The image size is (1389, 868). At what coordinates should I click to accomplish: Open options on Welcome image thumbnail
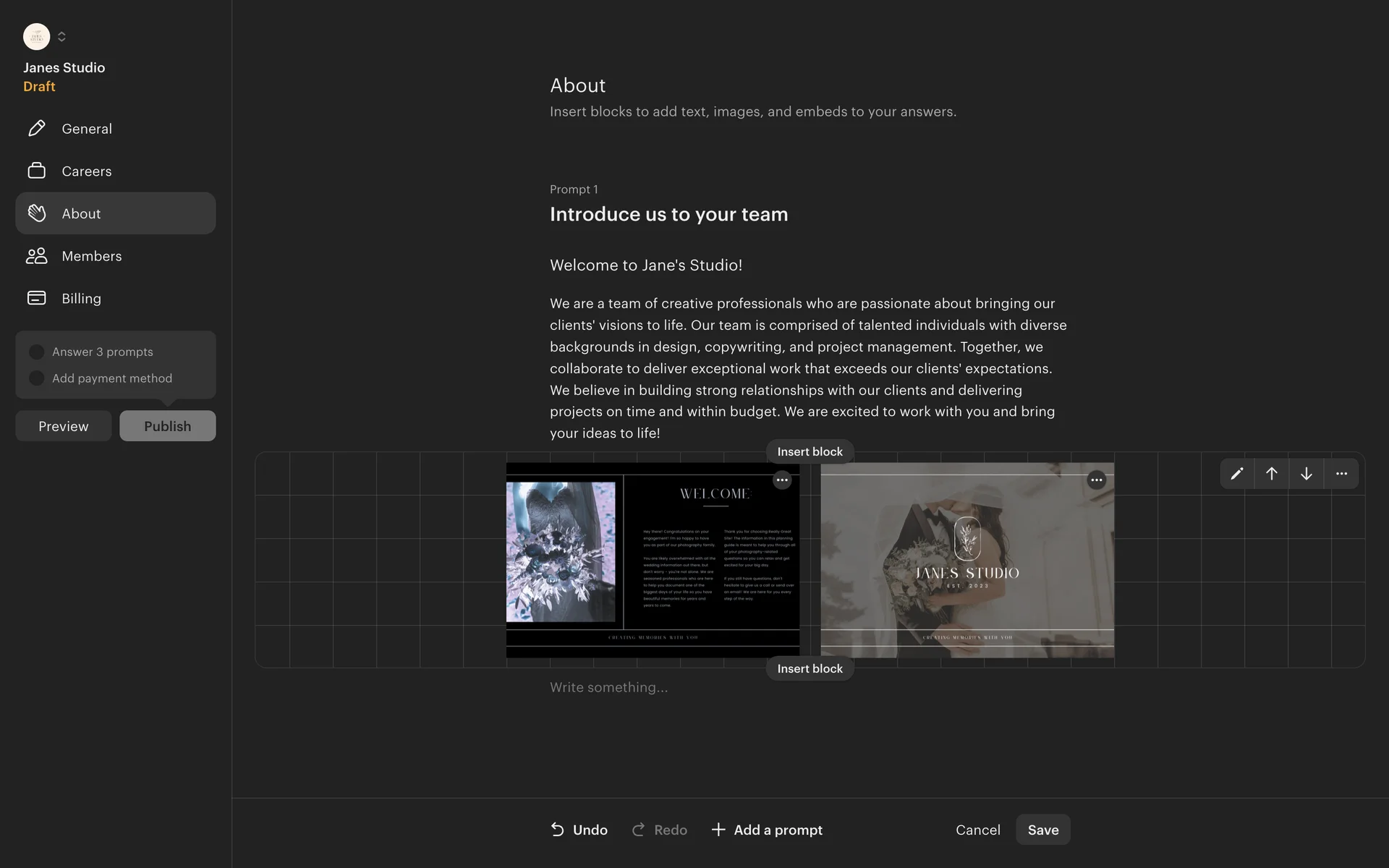(782, 480)
